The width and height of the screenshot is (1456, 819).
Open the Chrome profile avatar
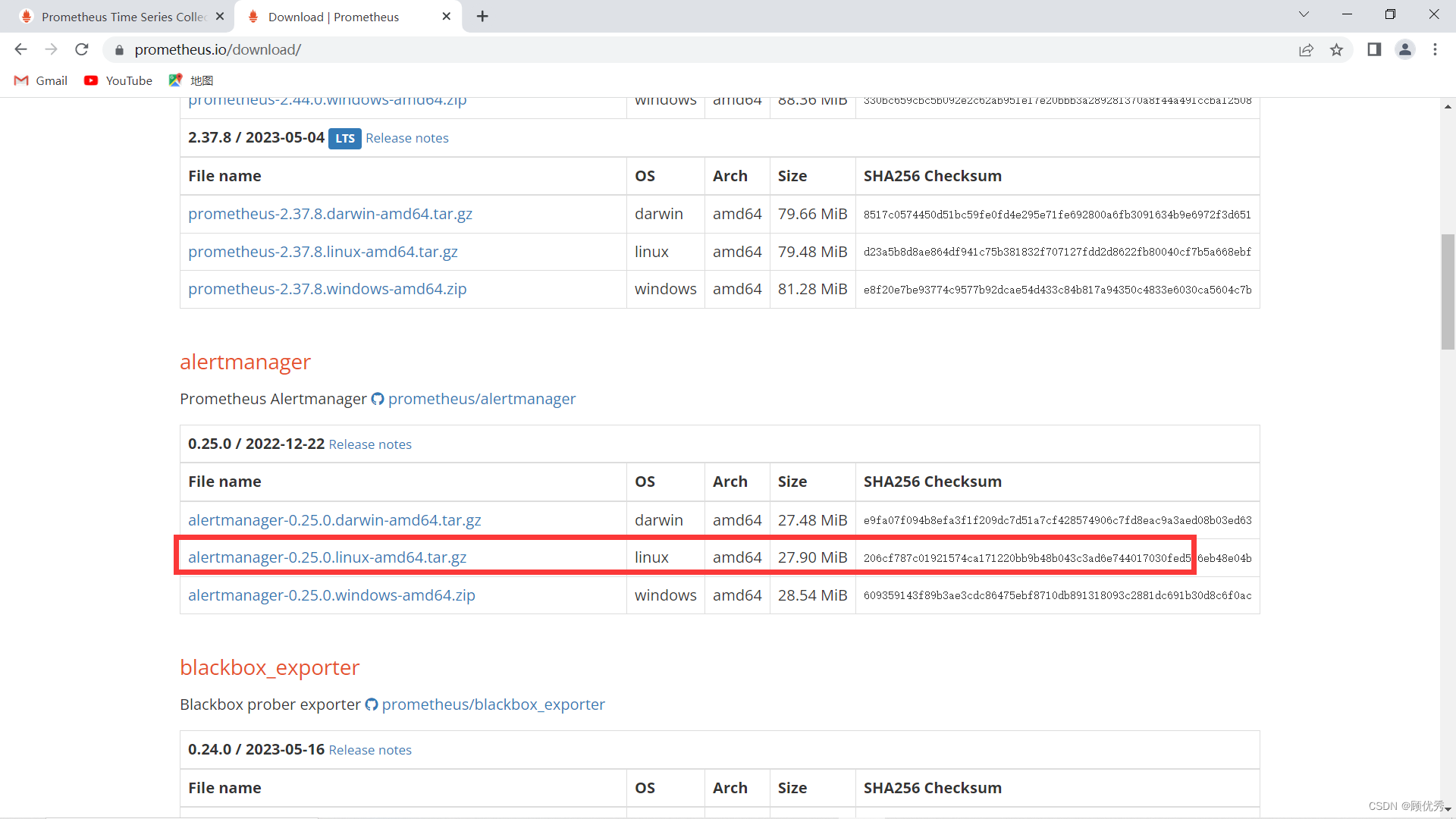(x=1405, y=49)
